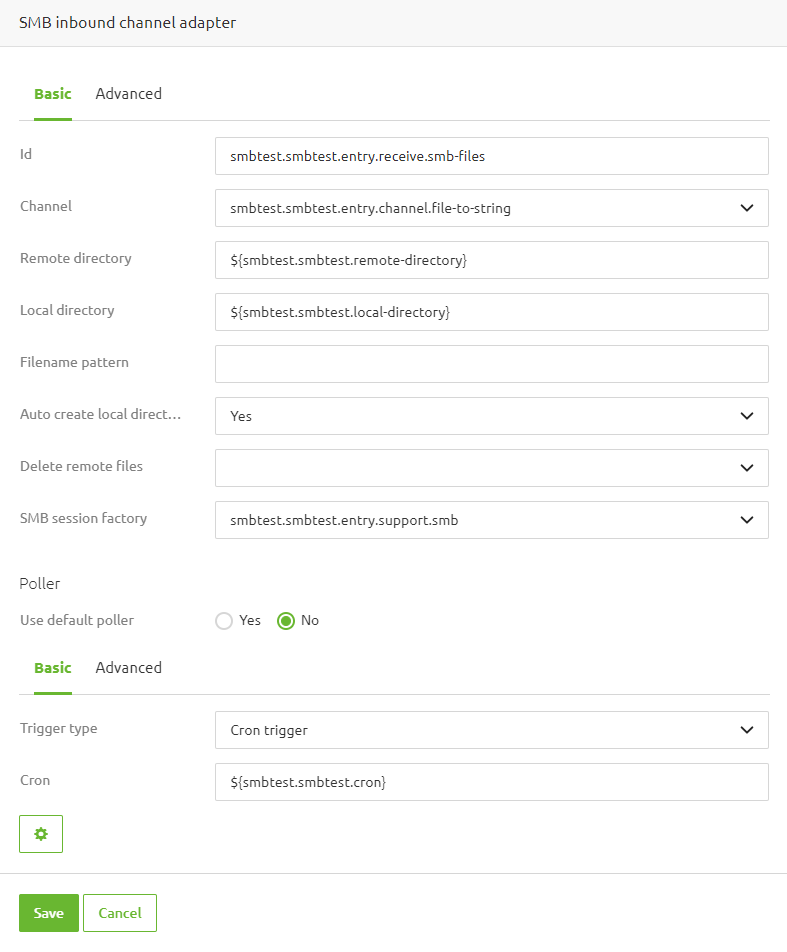This screenshot has width=787, height=952.
Task: Select the Yes radio for default poller
Action: click(x=224, y=620)
